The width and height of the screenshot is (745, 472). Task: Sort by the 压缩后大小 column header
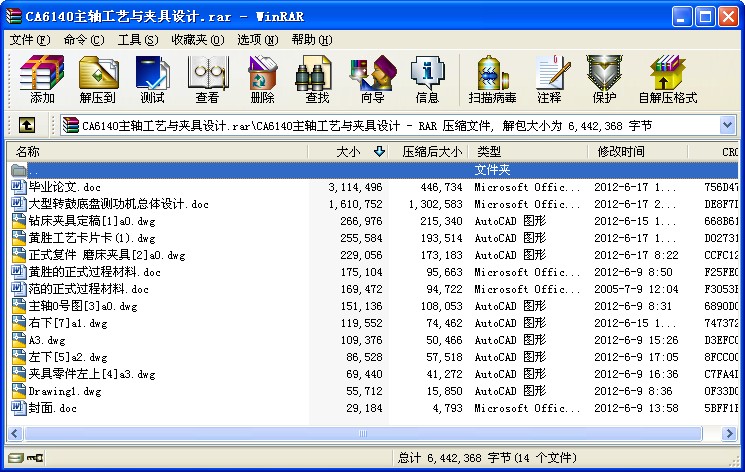coord(429,152)
